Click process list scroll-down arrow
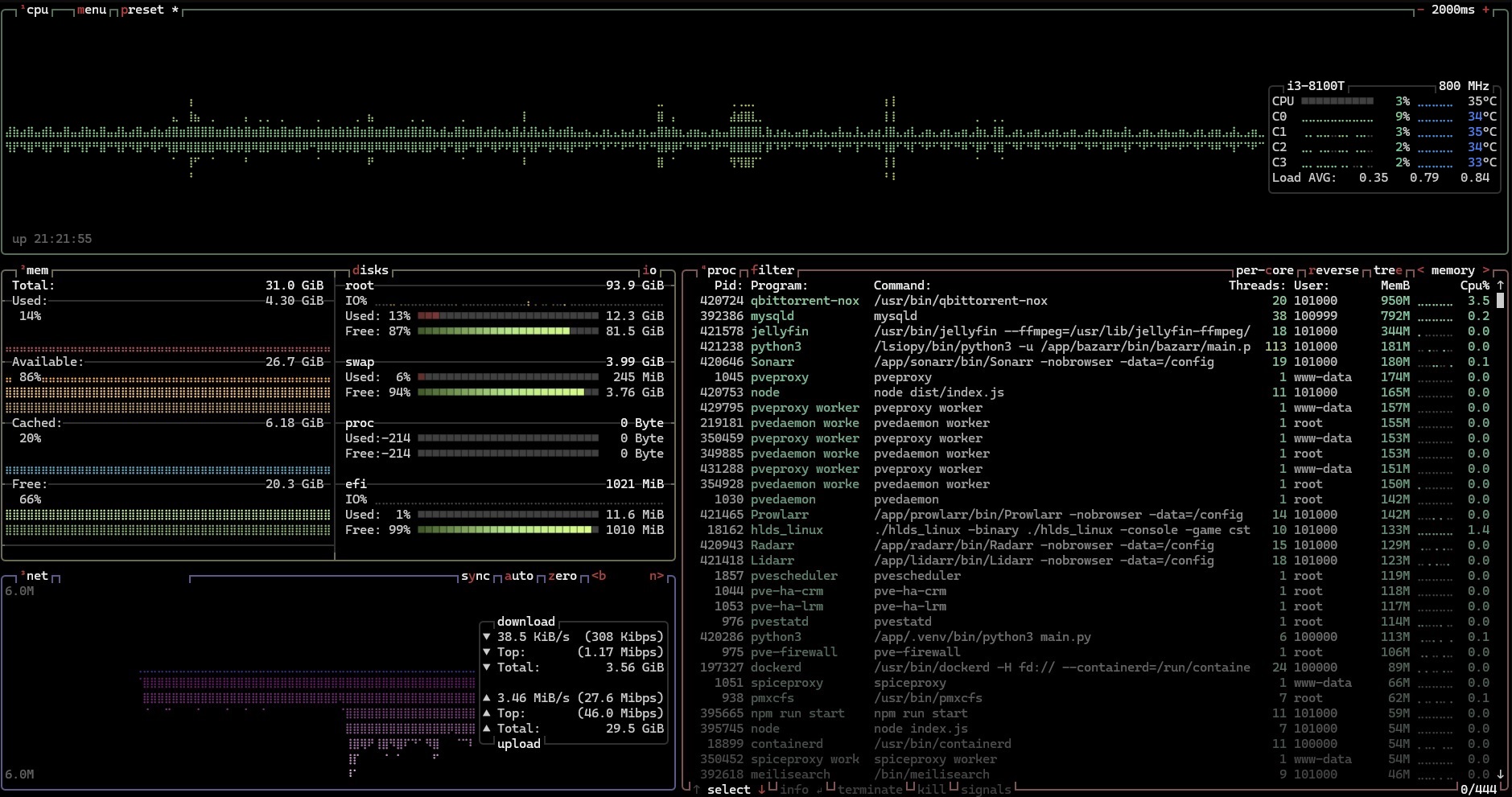Screen dimensions: 1512x797 coord(1500,774)
